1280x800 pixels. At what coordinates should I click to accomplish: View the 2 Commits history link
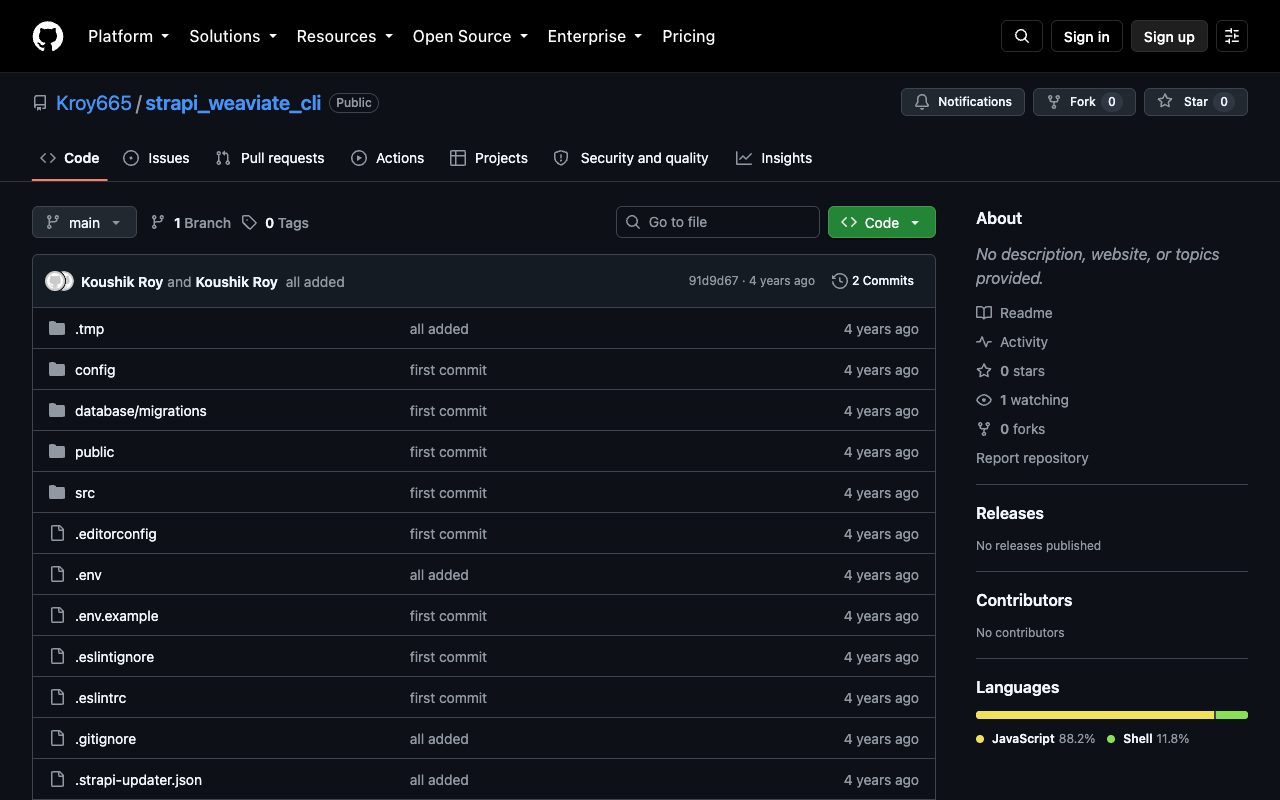pos(873,281)
